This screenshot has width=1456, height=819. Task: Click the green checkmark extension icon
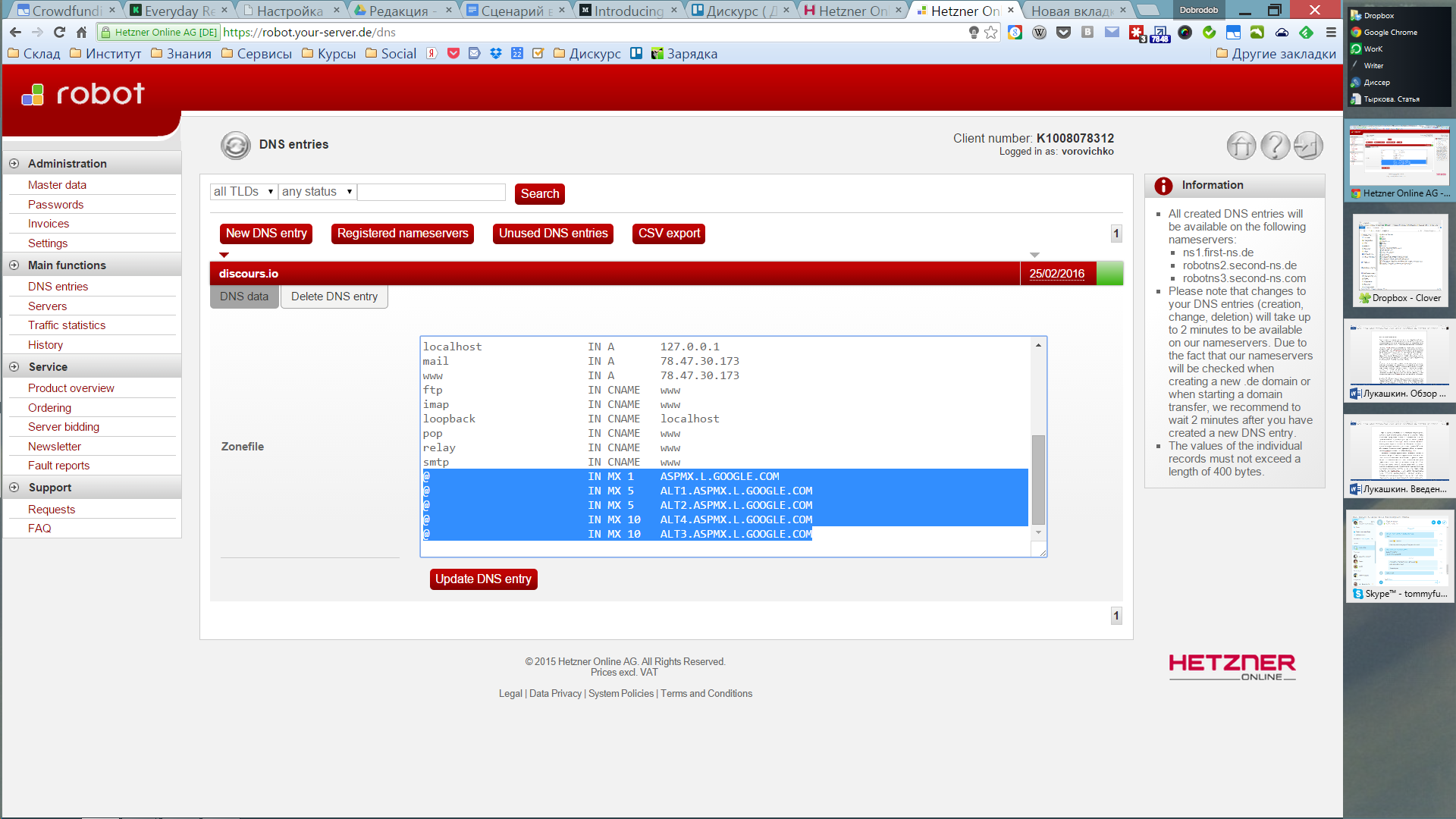tap(1210, 33)
